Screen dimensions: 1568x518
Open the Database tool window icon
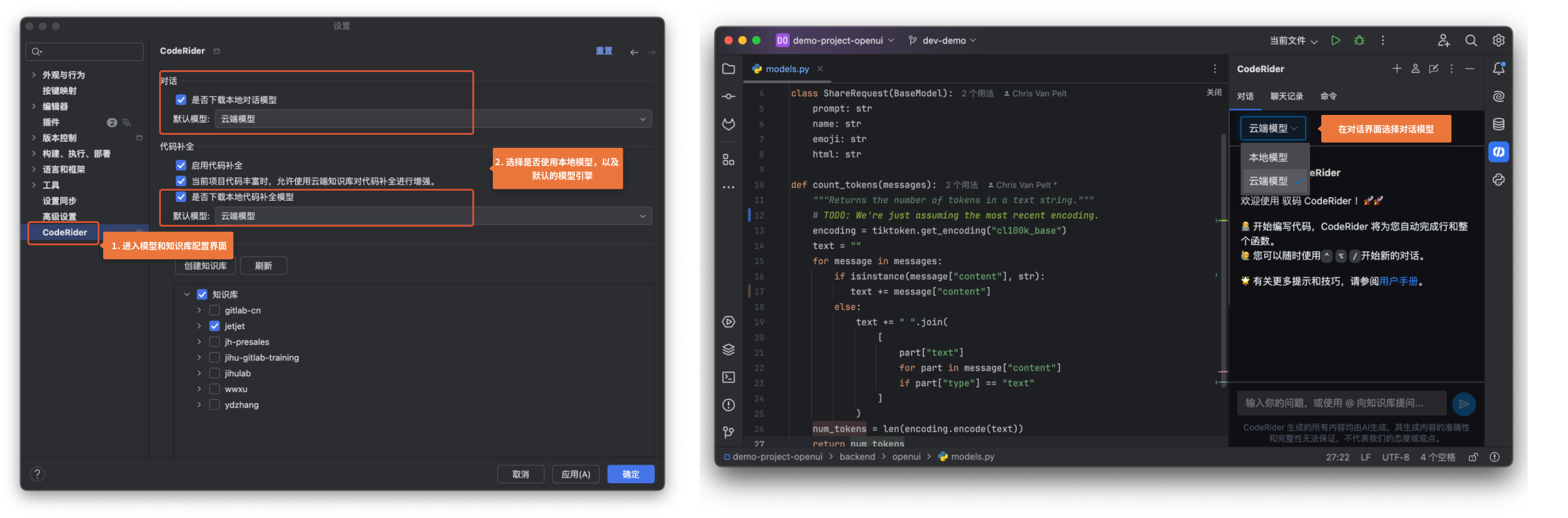coord(1498,124)
